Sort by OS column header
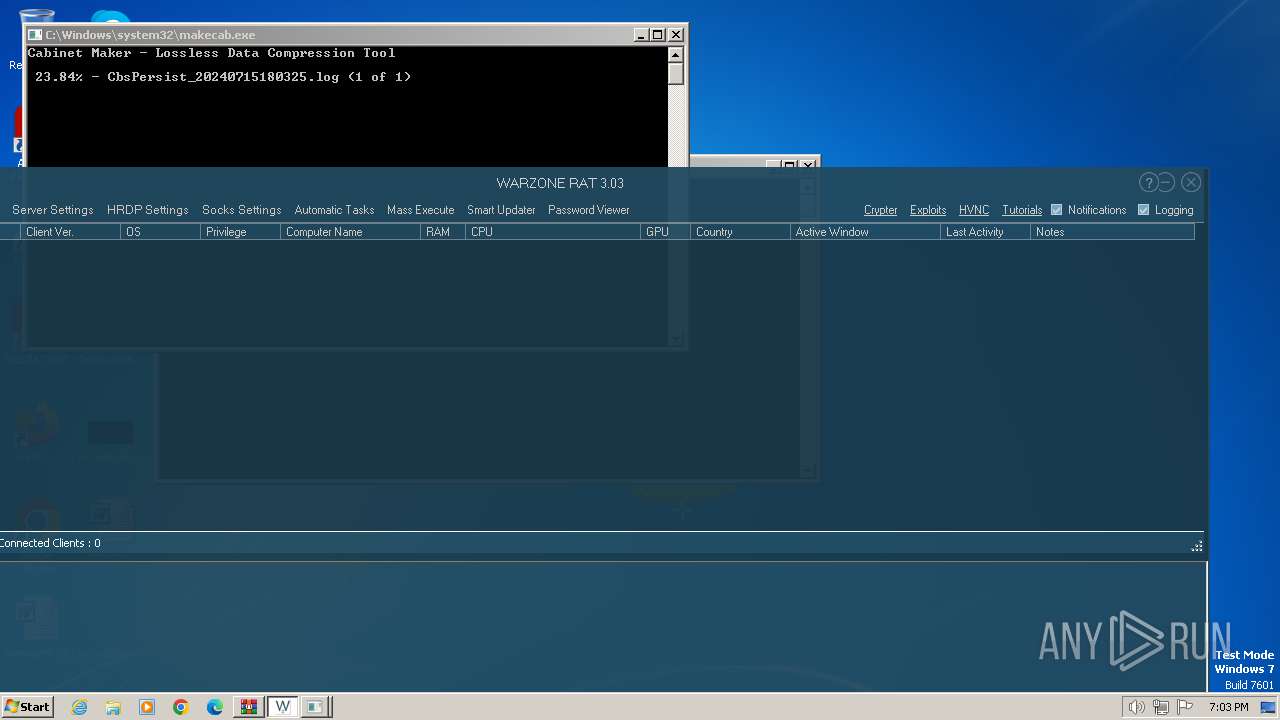The height and width of the screenshot is (720, 1280). pyautogui.click(x=160, y=232)
